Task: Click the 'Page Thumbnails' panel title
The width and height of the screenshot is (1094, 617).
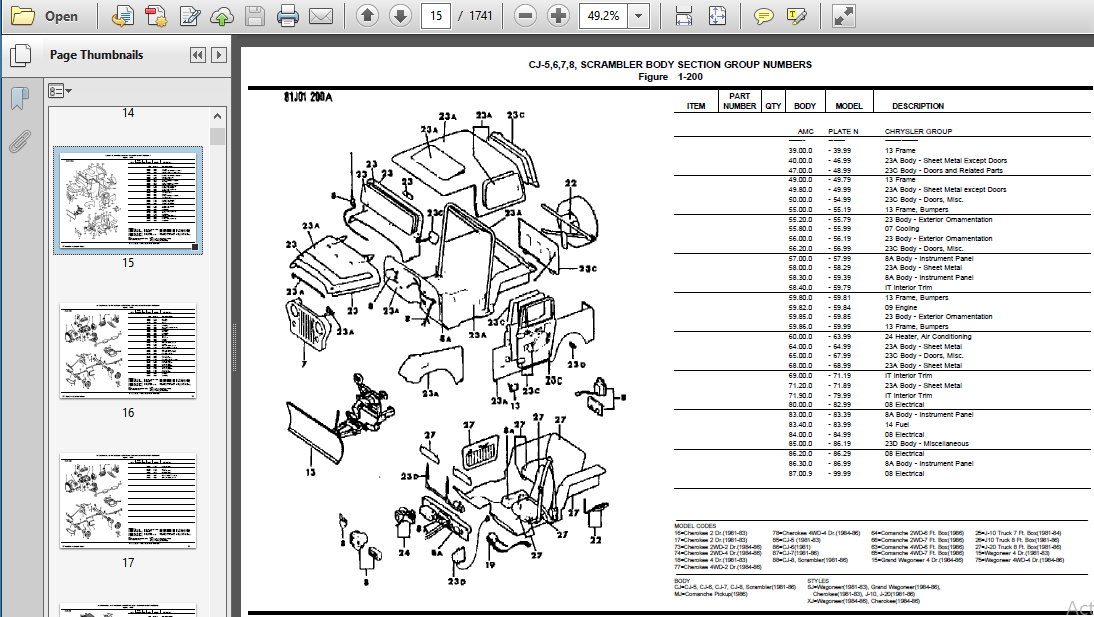Action: 96,55
